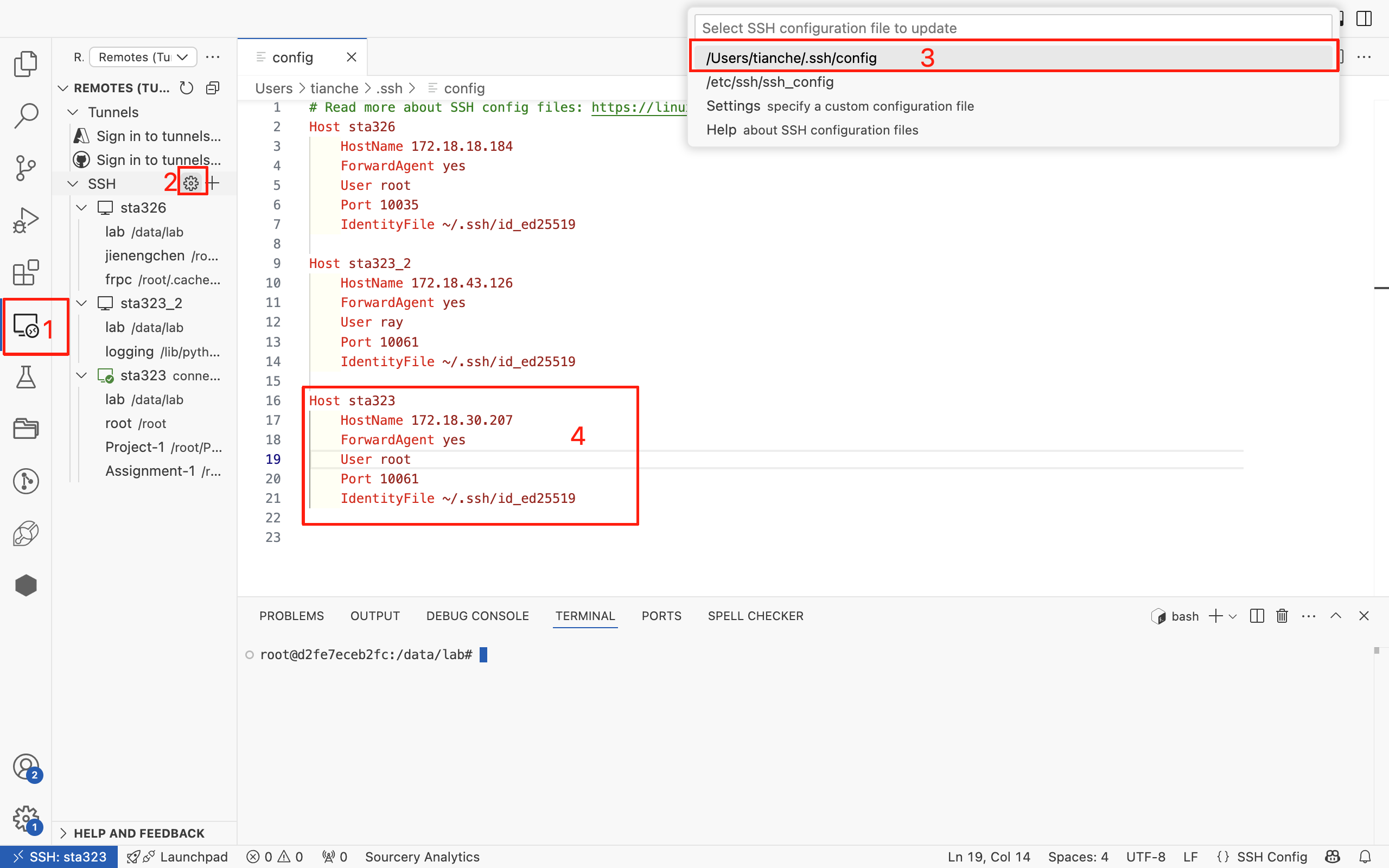Screen dimensions: 1389x868
Task: Toggle maximize panel size chevron
Action: tap(1336, 616)
